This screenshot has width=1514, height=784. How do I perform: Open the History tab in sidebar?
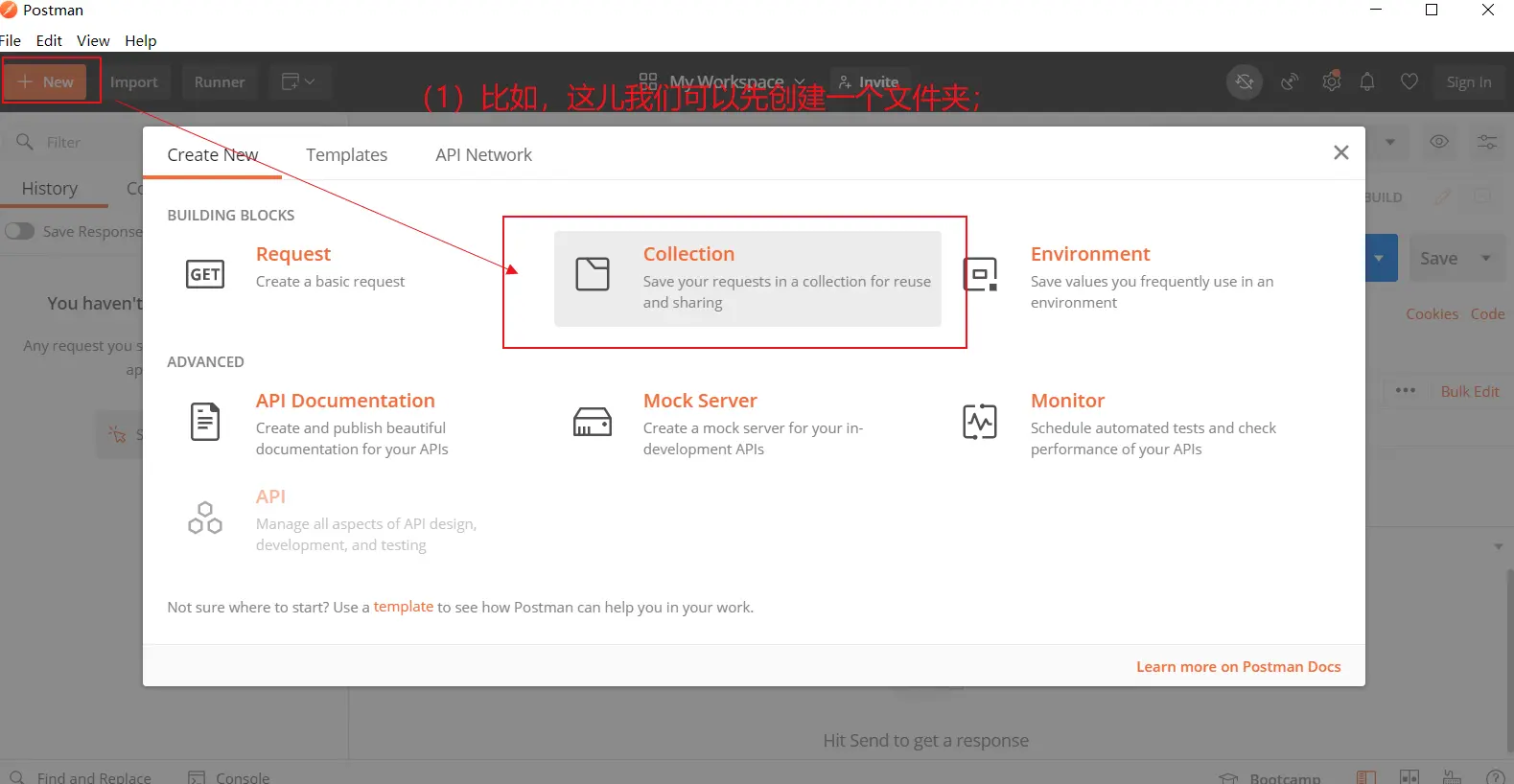click(x=50, y=189)
